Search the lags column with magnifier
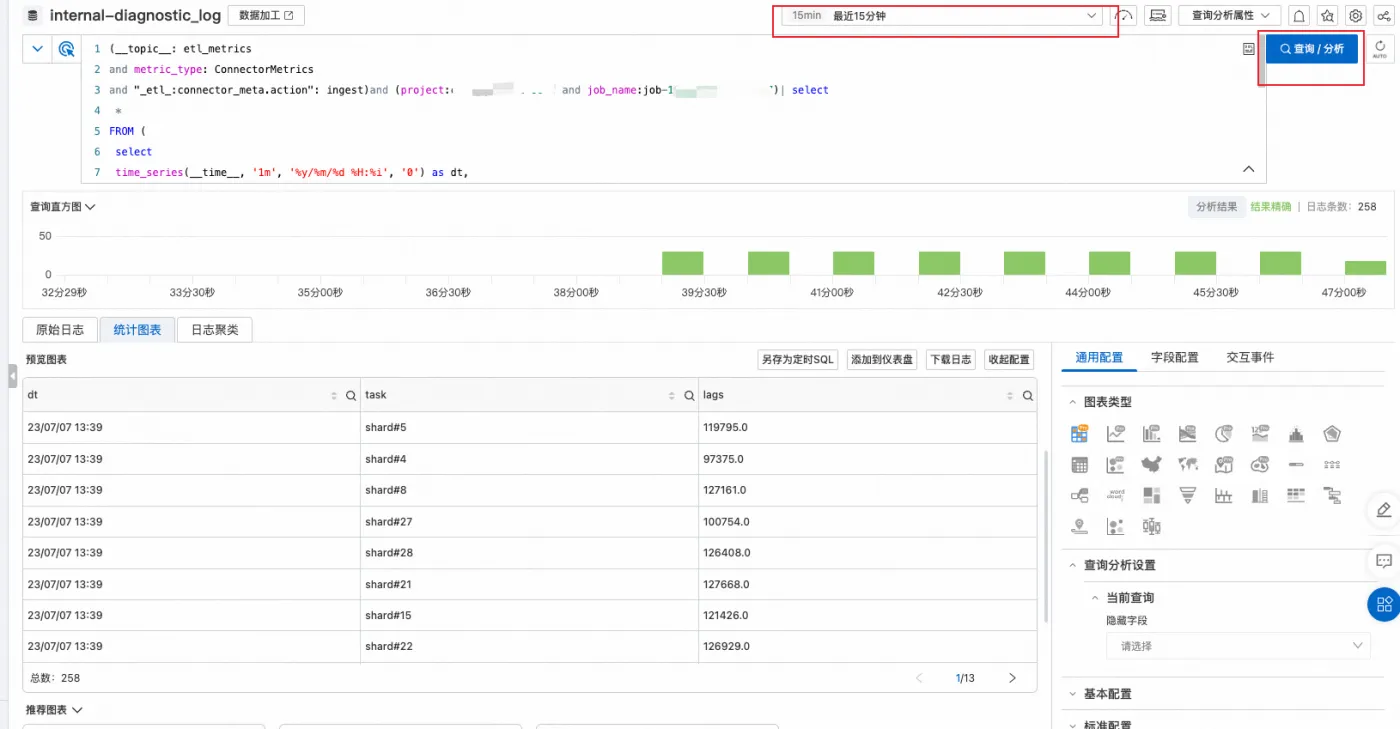Screen dimensions: 1400x729 (1027, 396)
